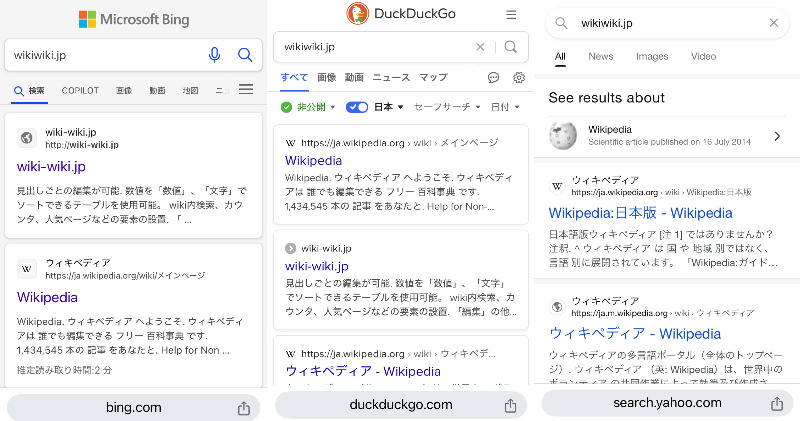Tap the Bing microphone voice search icon
Viewport: 800px width, 421px height.
214,55
